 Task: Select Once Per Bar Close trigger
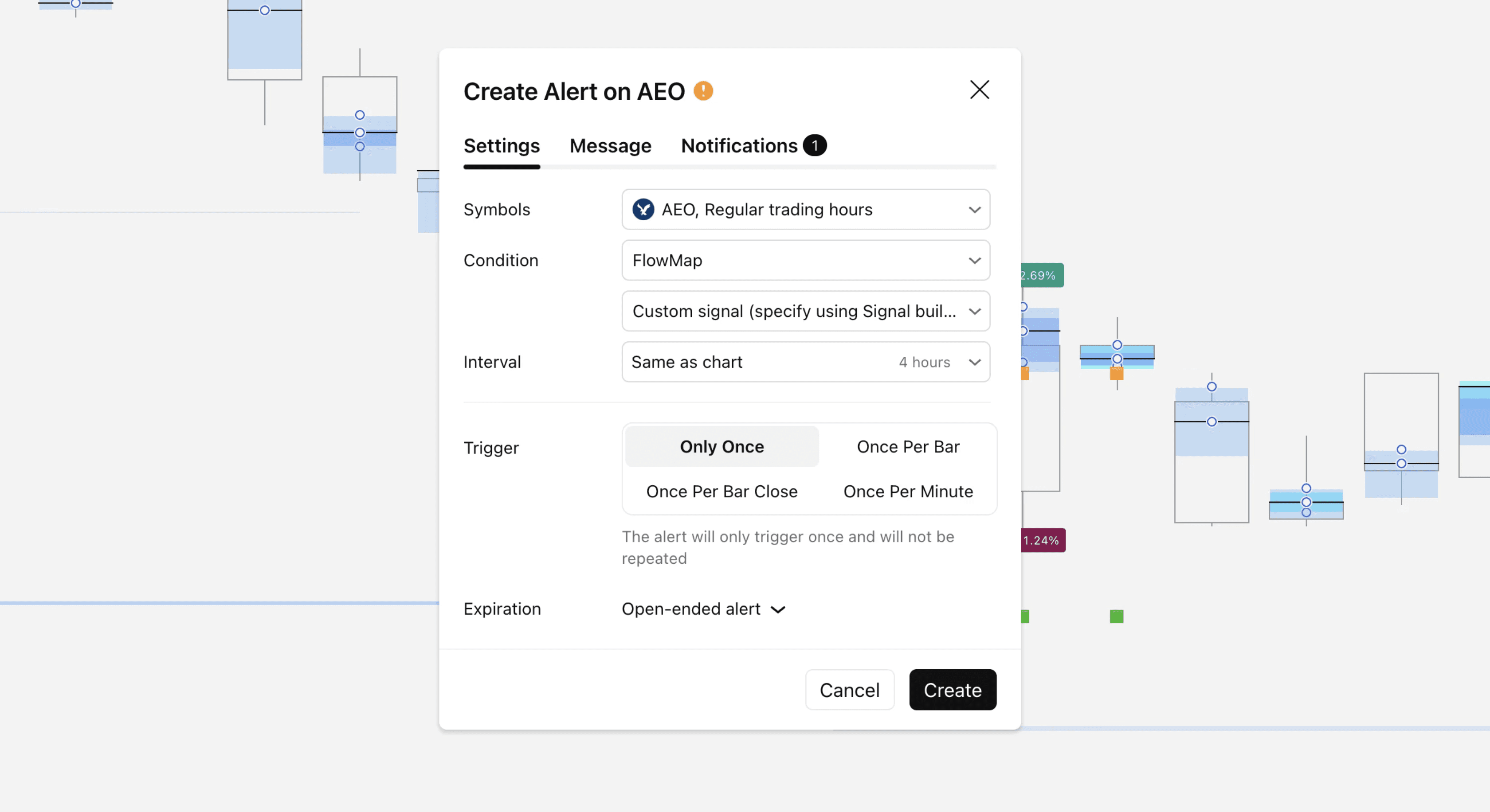(x=721, y=491)
